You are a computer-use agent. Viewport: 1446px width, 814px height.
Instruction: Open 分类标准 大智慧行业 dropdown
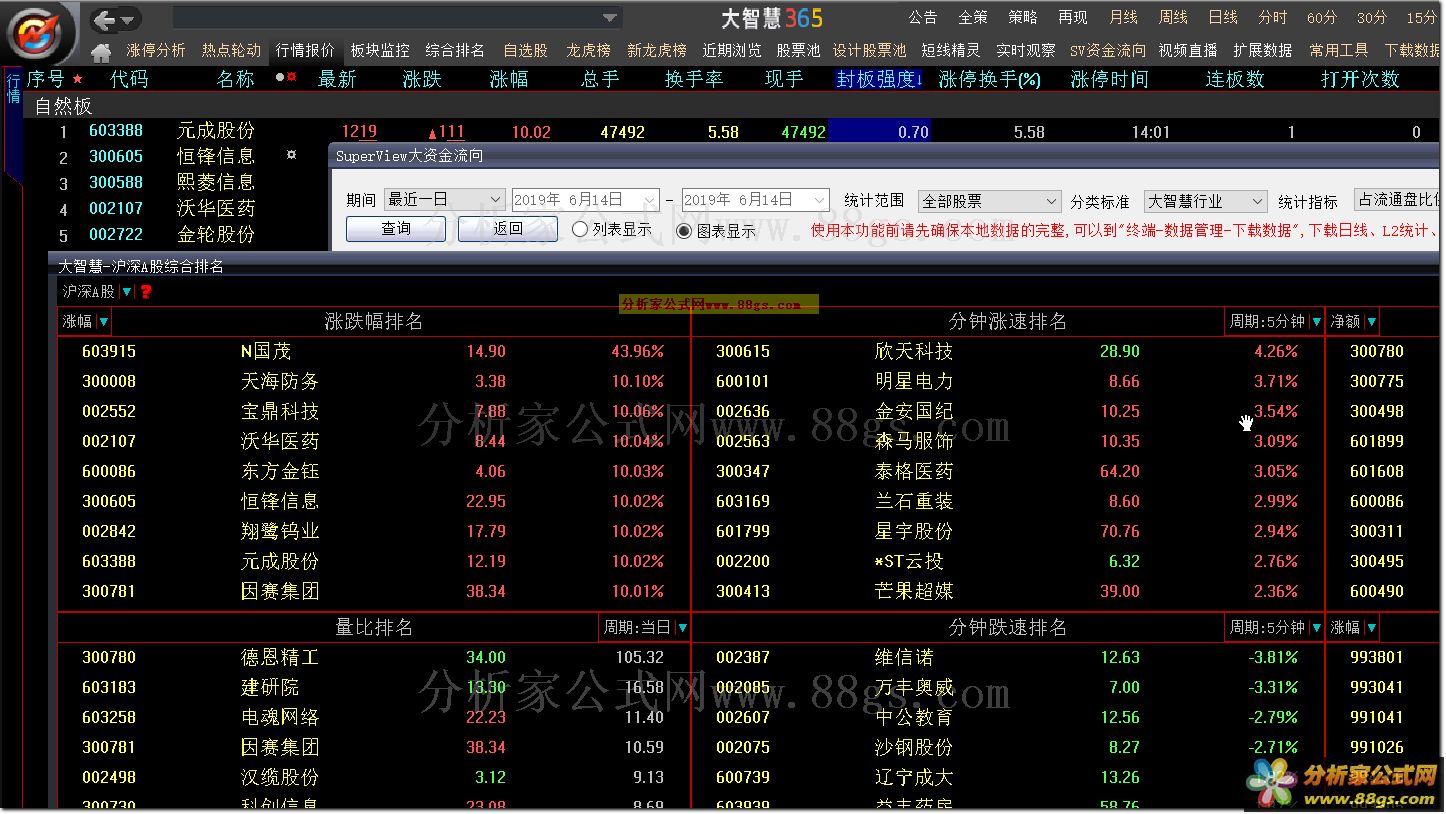1258,201
